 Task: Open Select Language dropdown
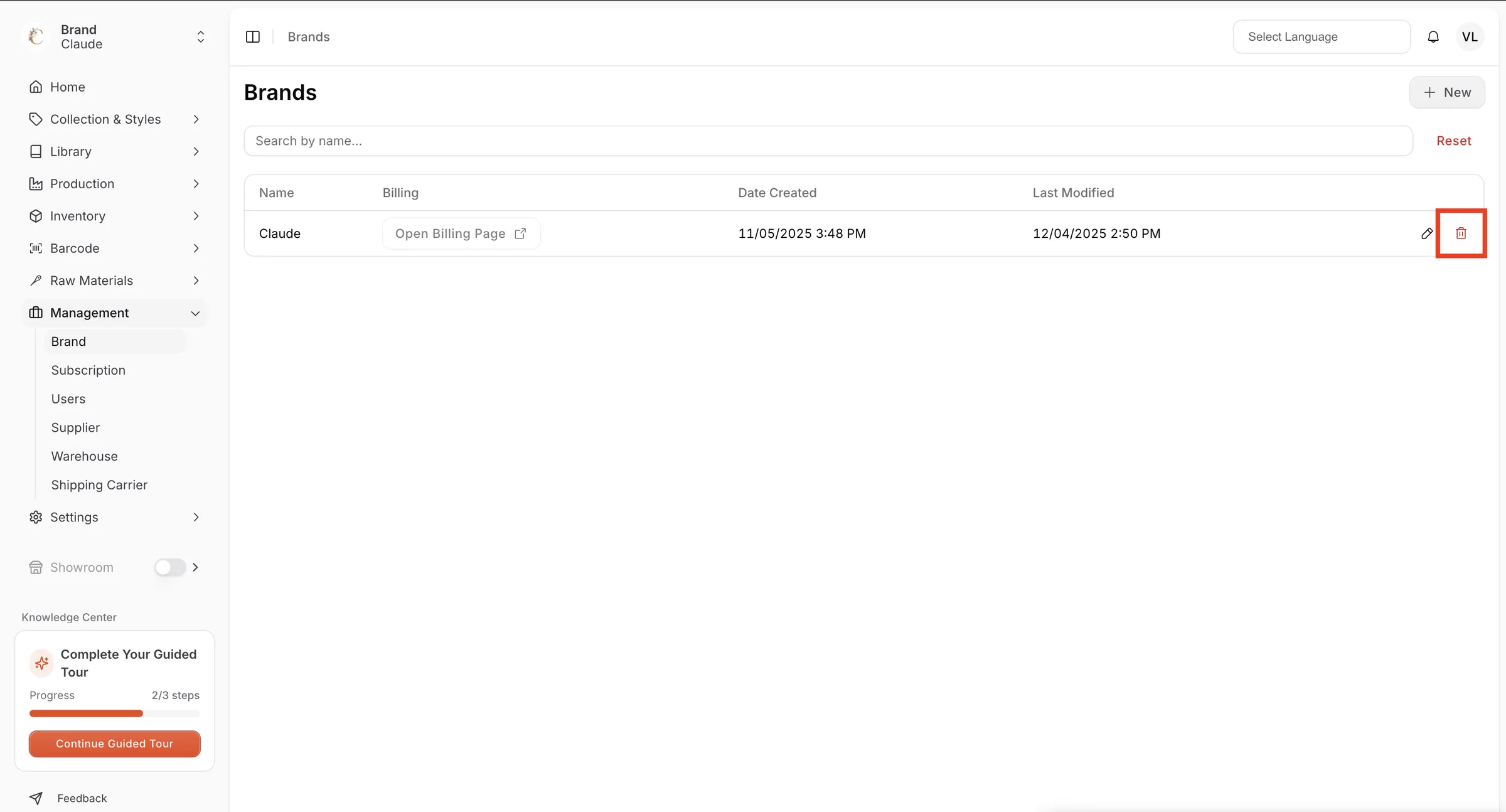click(1322, 37)
